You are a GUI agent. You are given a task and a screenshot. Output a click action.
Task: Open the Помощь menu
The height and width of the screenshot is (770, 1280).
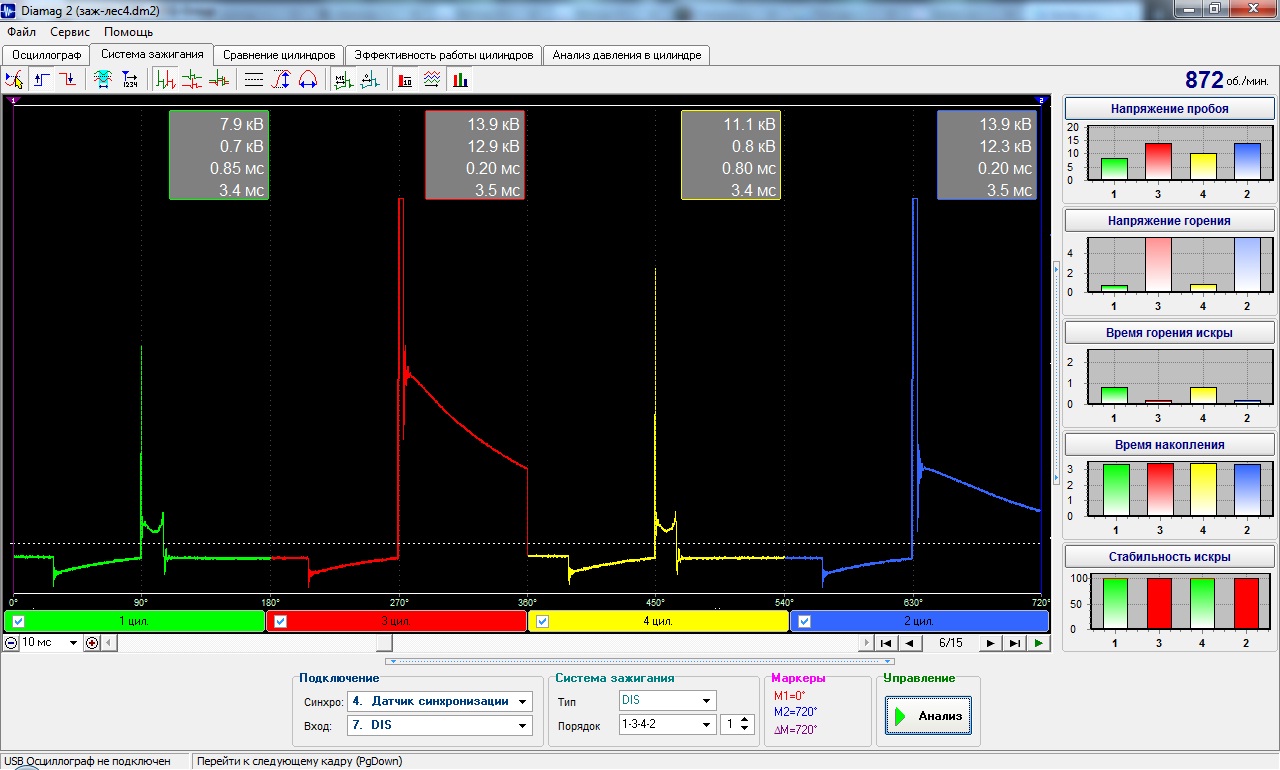128,32
